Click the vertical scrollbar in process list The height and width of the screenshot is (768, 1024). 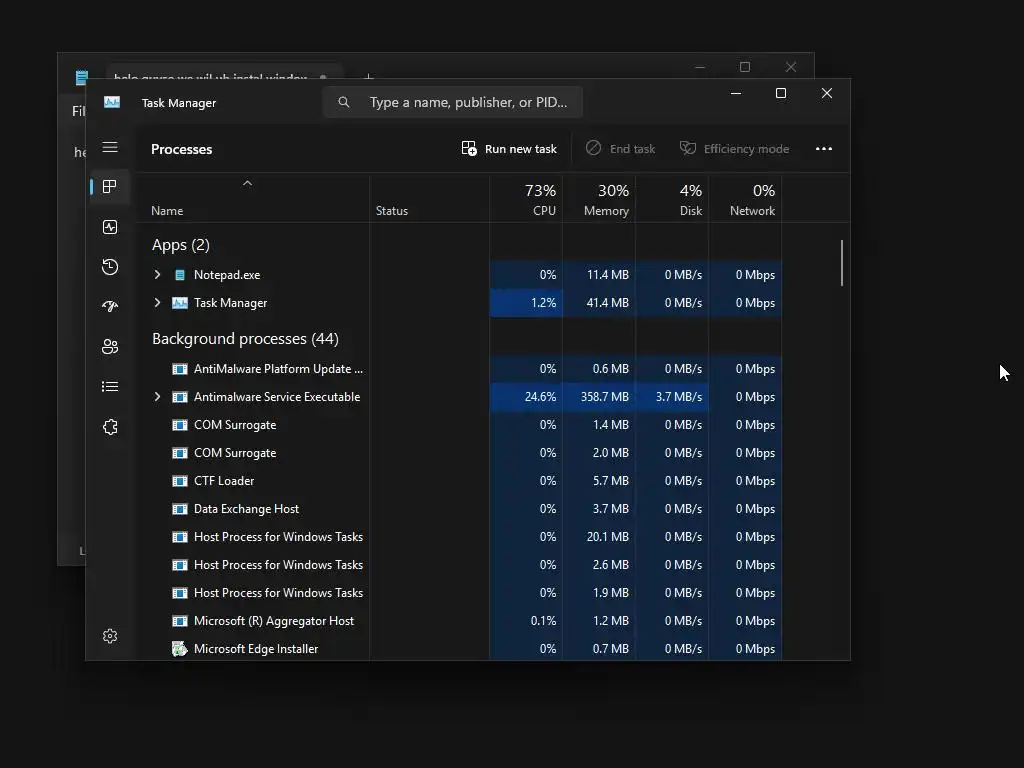pyautogui.click(x=842, y=263)
